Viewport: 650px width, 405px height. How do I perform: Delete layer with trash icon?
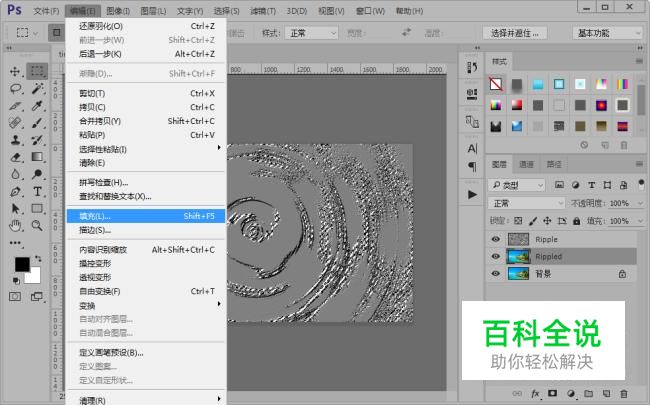623,393
